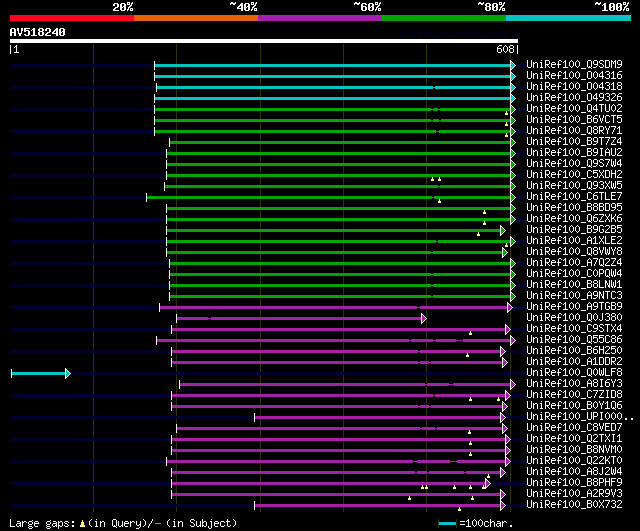640x531 pixels.
Task: Select the UniRef100_A8J2W4 hit name
Action: pos(574,472)
